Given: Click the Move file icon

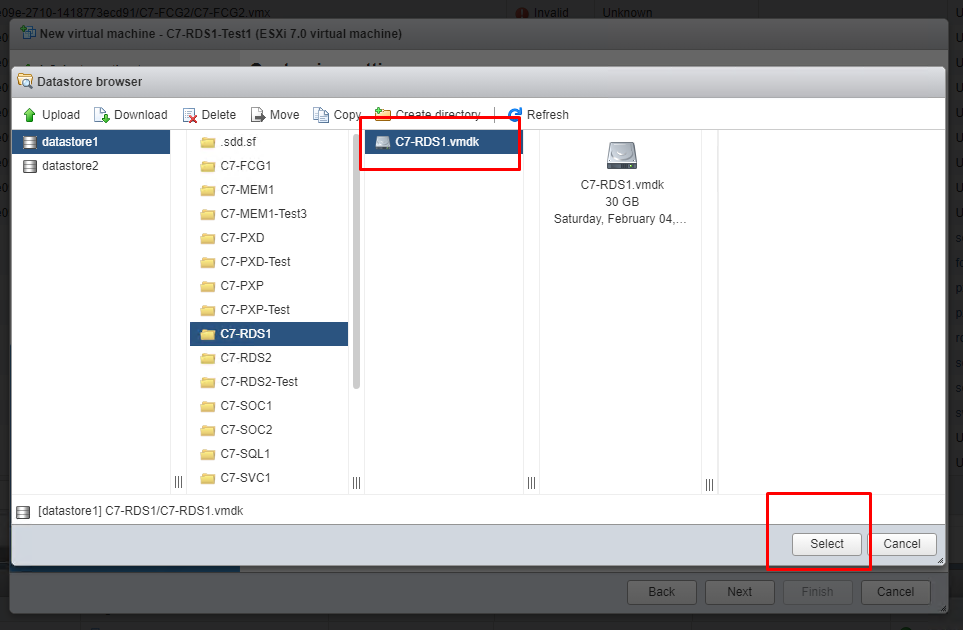Looking at the screenshot, I should [x=258, y=115].
